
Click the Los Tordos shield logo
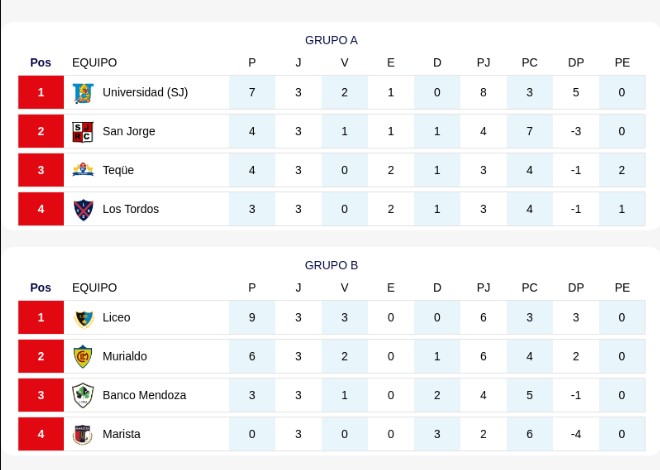(x=83, y=209)
